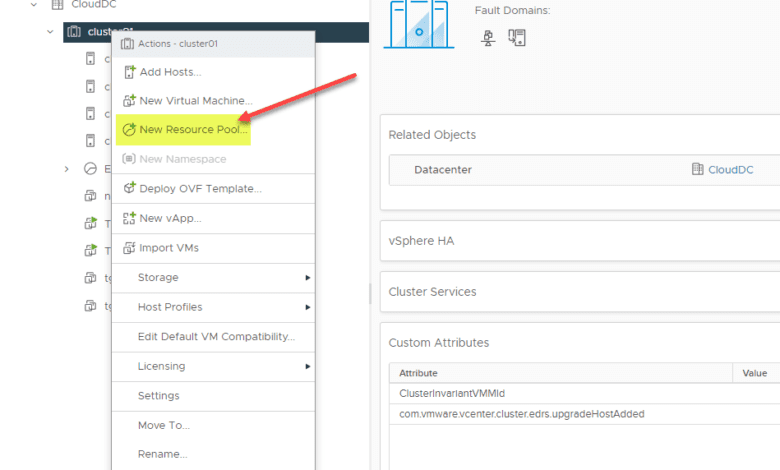
Task: Expand the Cluster Services card
Action: click(x=580, y=292)
